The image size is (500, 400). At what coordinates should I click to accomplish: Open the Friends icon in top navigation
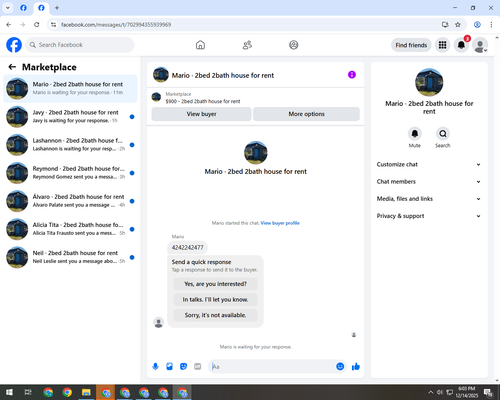[x=247, y=45]
